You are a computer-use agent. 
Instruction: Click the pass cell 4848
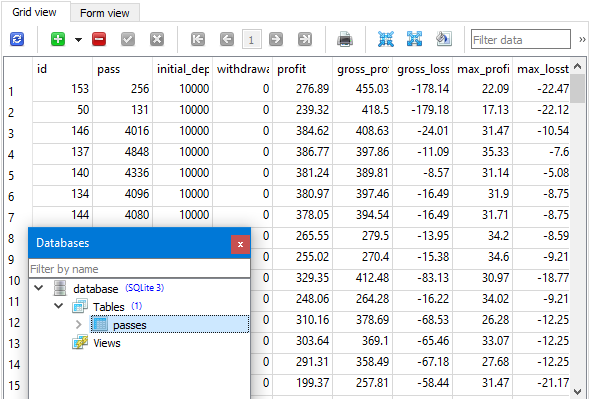tap(122, 152)
